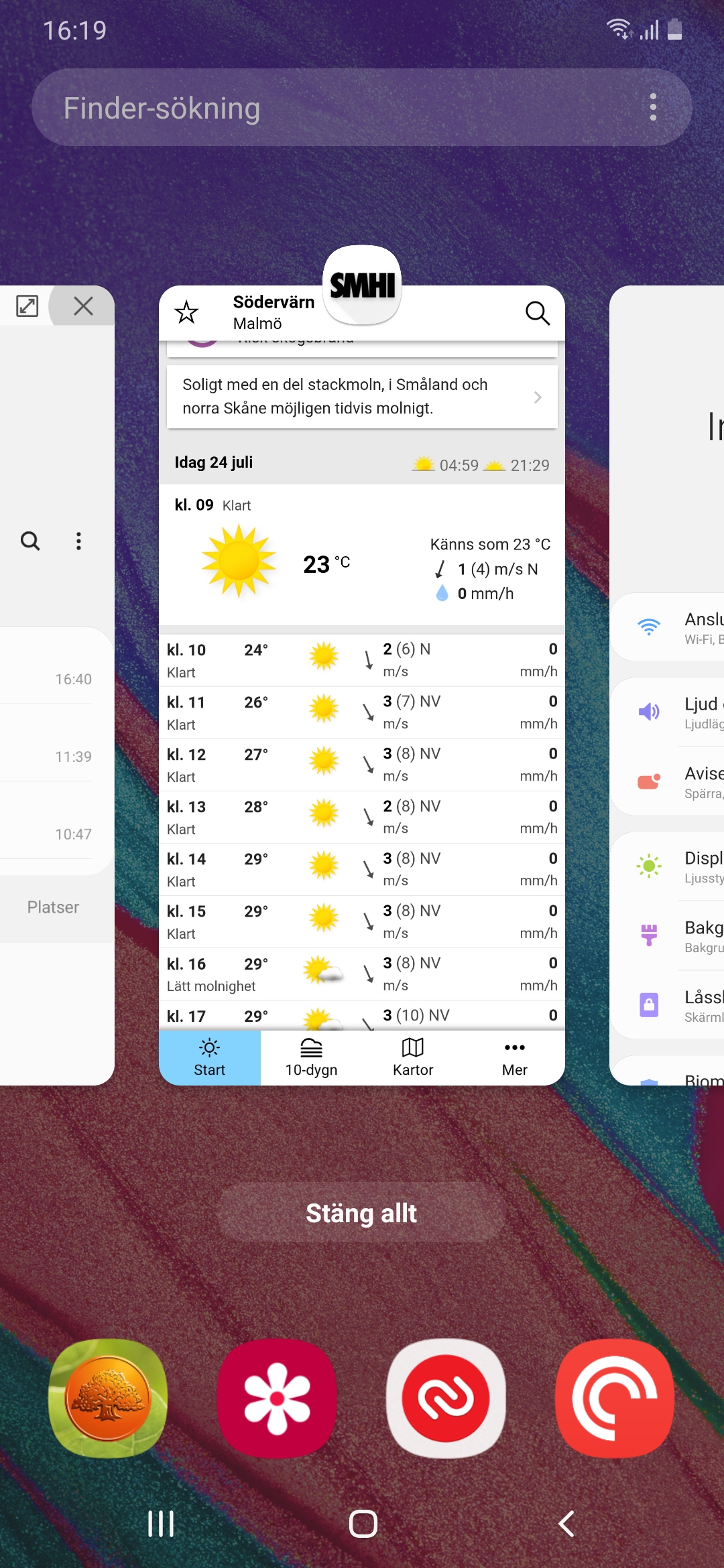Tap the pop-out window icon on left card
This screenshot has height=1568, width=724.
click(27, 306)
